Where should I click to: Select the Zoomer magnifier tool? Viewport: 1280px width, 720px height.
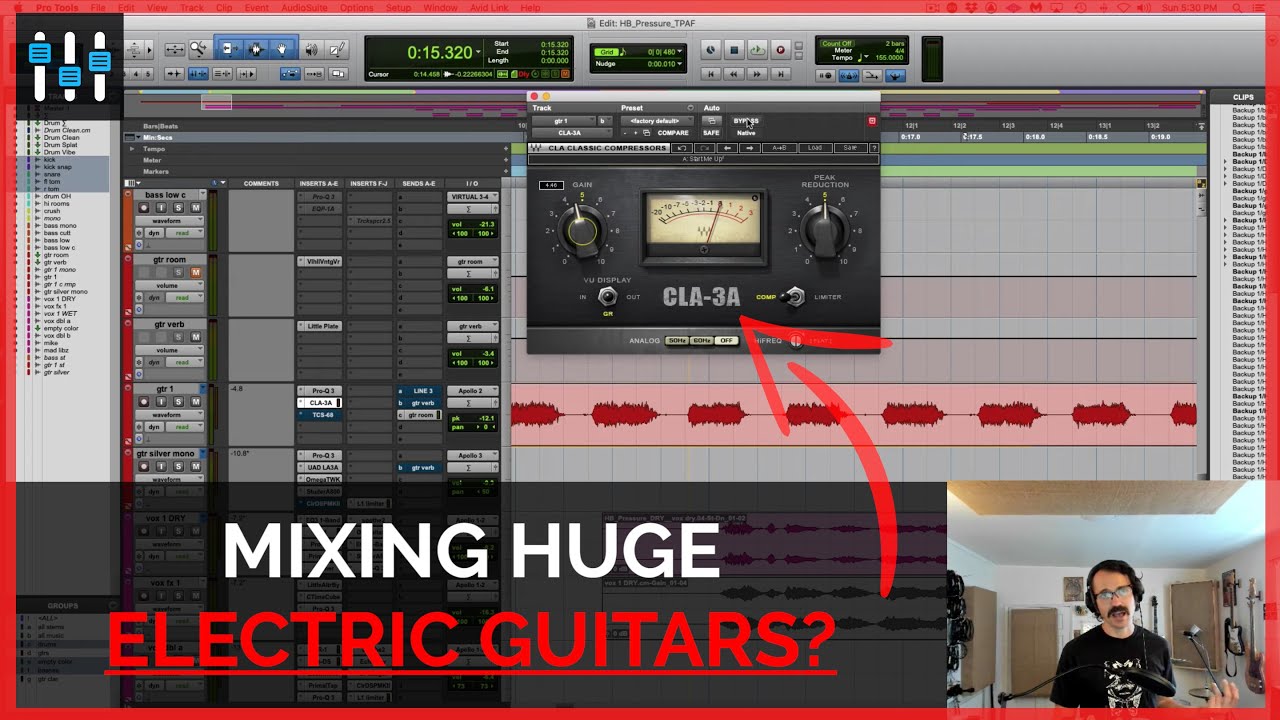(x=198, y=49)
